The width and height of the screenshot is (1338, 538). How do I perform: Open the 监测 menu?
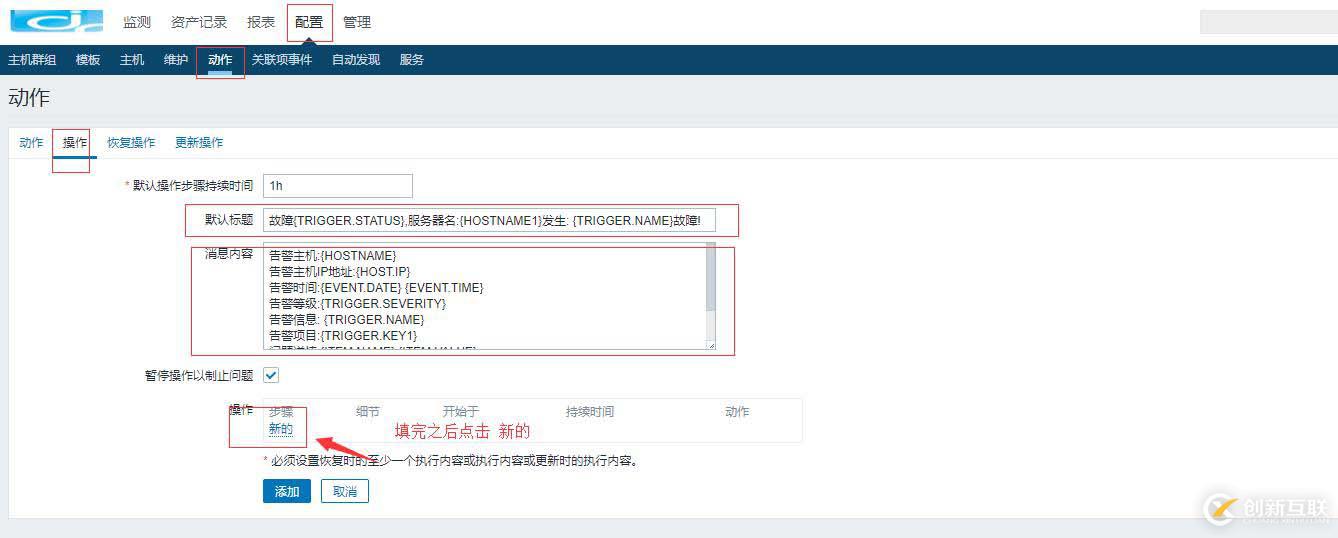coord(137,22)
